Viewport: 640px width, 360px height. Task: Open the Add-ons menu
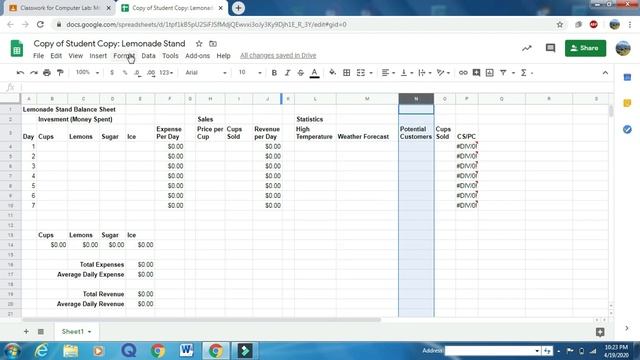pos(198,56)
